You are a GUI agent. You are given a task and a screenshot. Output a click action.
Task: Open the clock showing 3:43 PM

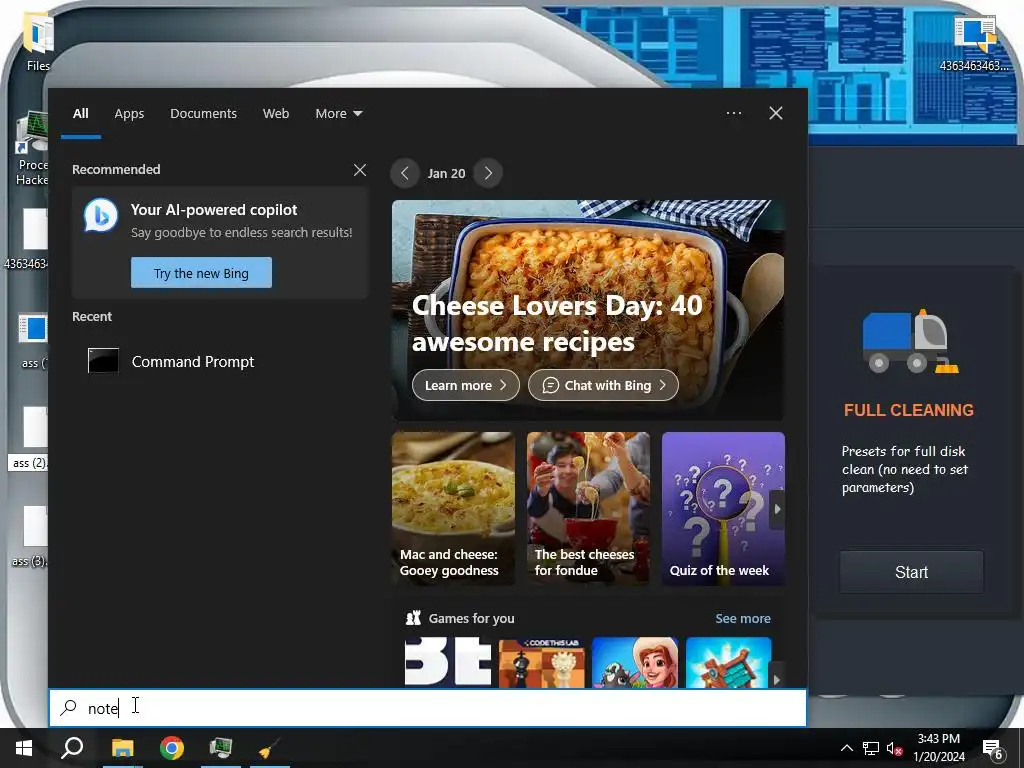(938, 748)
